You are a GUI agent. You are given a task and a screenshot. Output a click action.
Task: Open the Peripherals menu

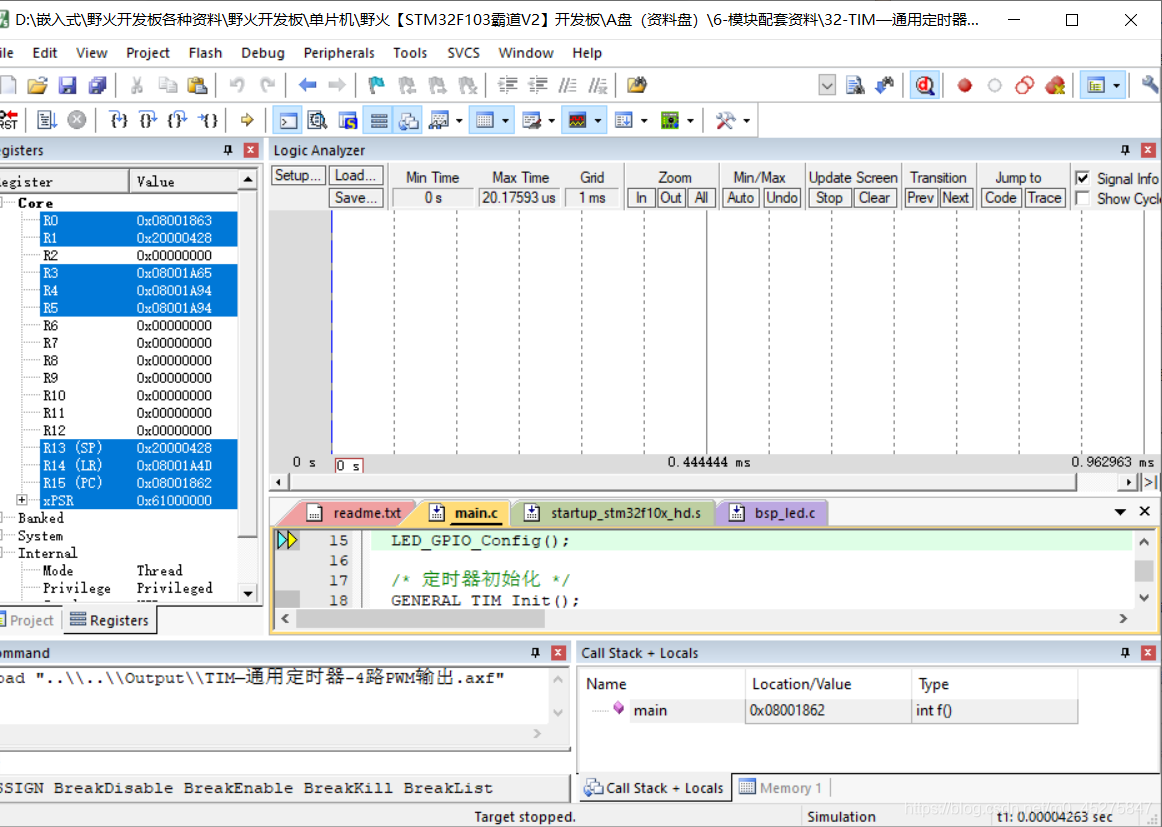339,53
